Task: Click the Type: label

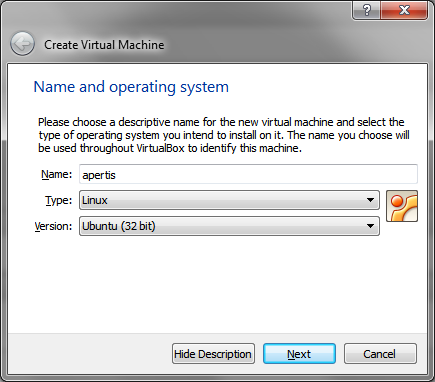Action: [x=59, y=200]
